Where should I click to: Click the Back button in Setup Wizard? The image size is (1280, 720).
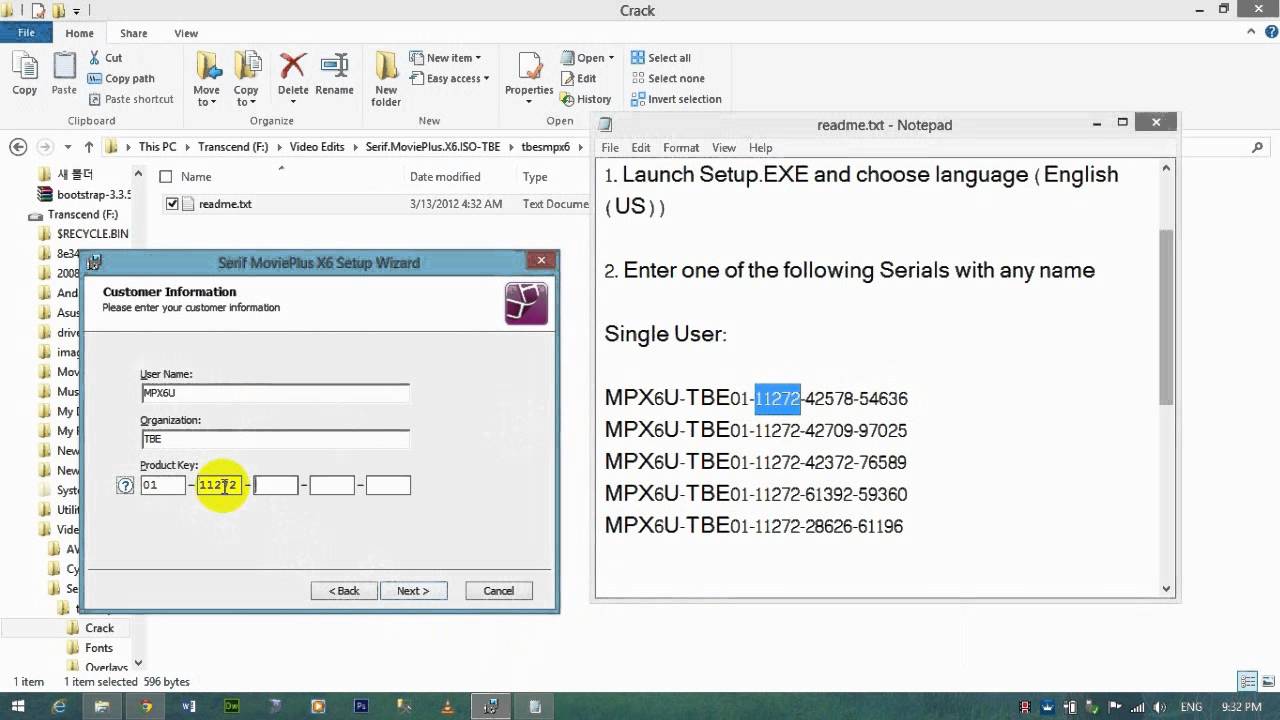[x=344, y=591]
